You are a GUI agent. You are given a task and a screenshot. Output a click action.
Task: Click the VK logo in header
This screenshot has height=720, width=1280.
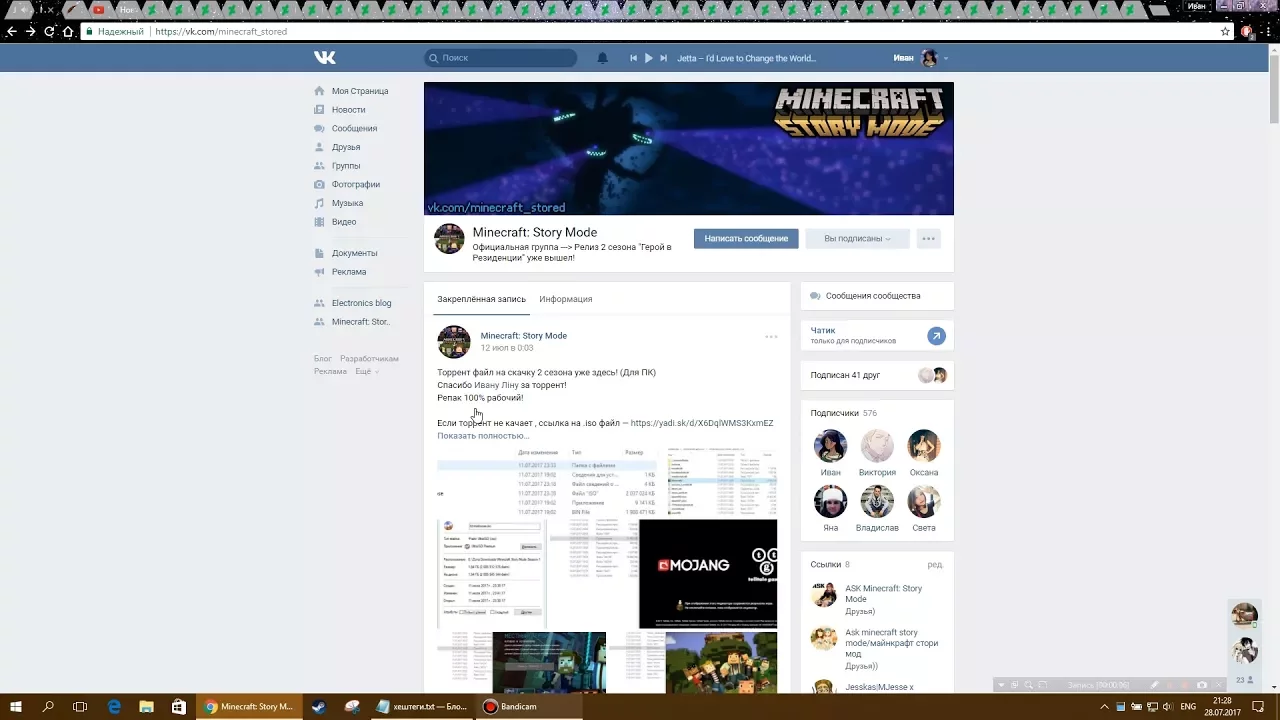(325, 58)
